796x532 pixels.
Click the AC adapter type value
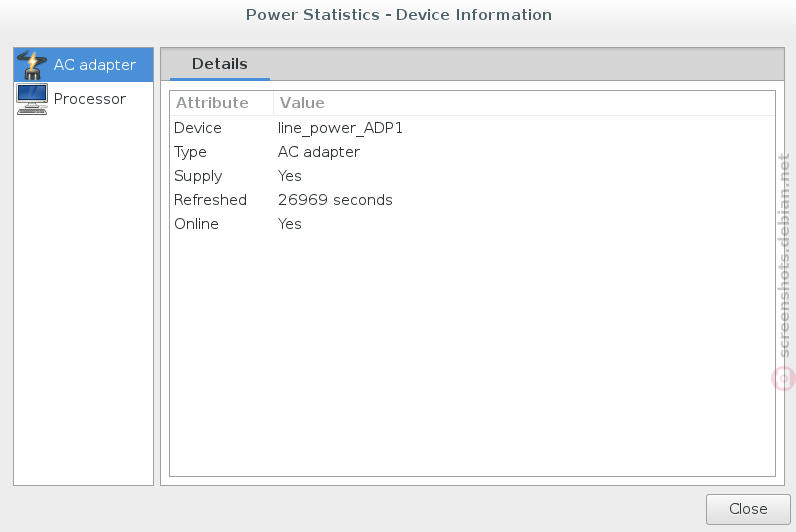point(319,152)
